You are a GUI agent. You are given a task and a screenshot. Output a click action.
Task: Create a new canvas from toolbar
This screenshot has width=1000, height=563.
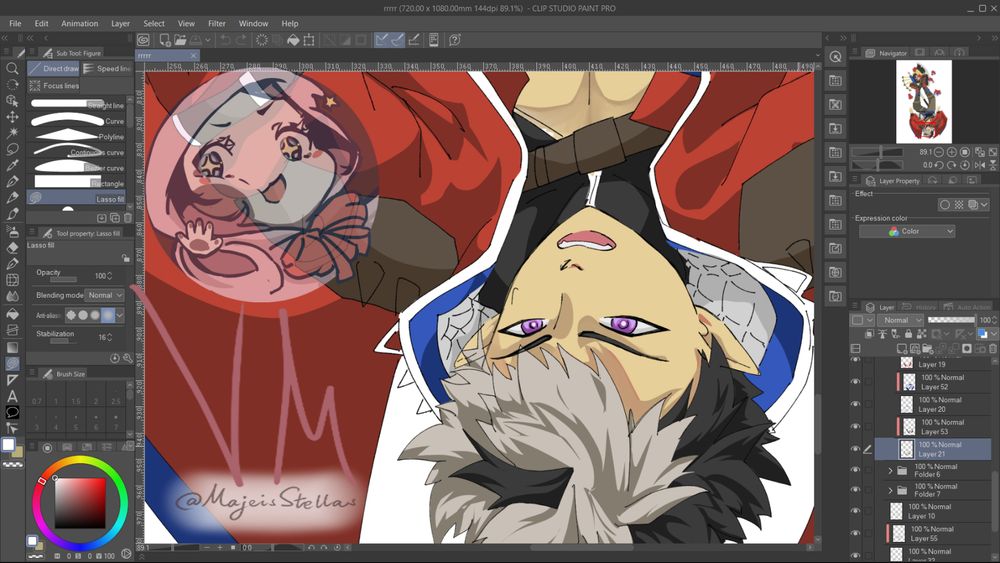pos(165,40)
